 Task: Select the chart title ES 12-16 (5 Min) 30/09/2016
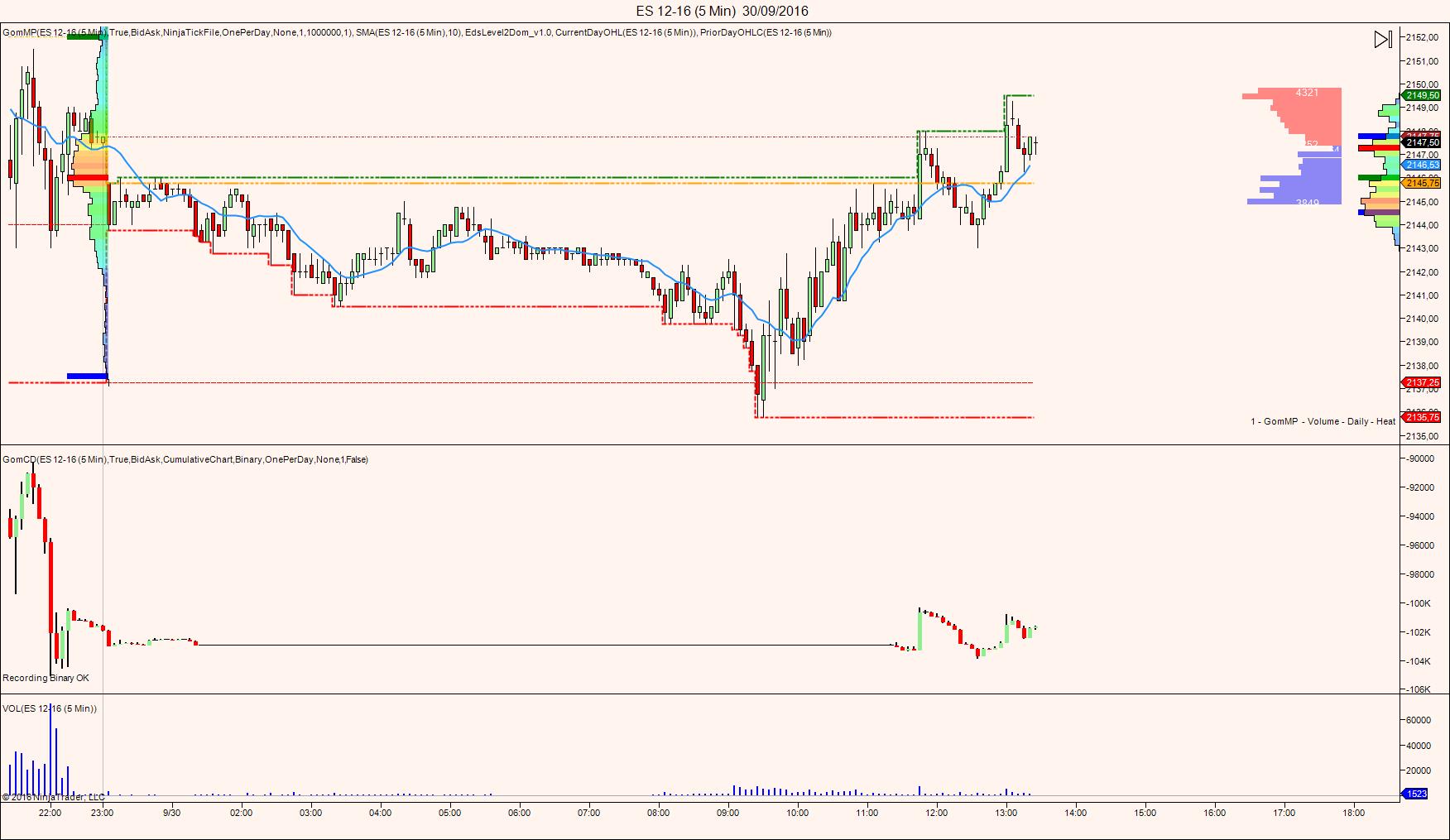[x=723, y=11]
